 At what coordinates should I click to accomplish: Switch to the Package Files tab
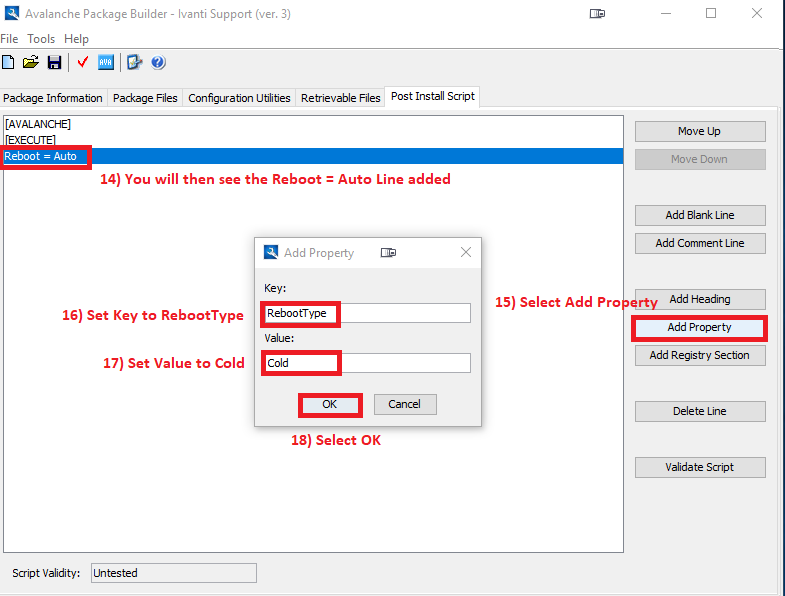pos(145,98)
